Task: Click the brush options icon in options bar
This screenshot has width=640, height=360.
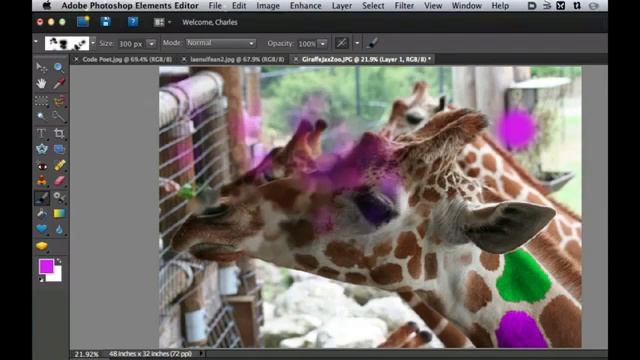Action: pyautogui.click(x=372, y=43)
